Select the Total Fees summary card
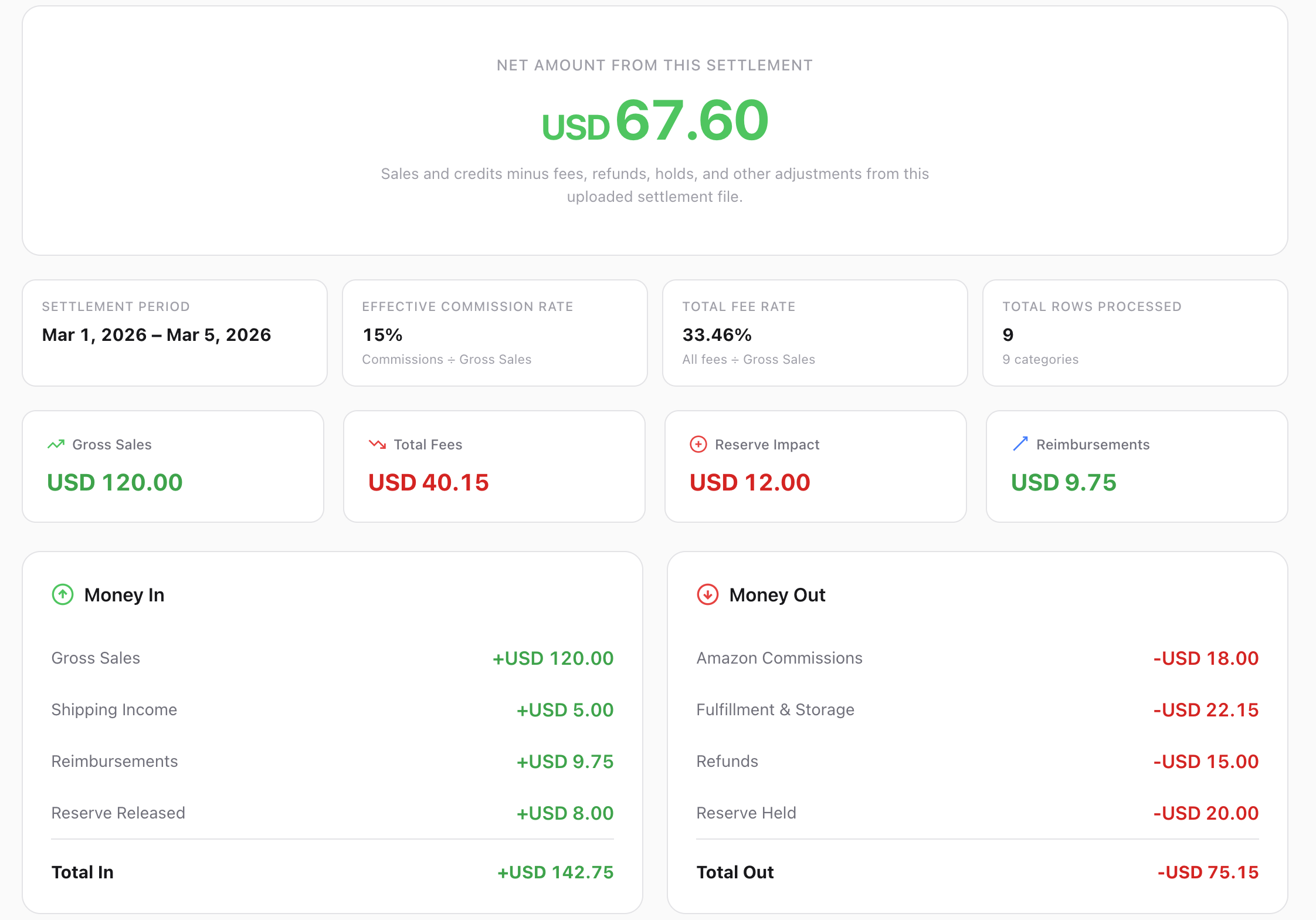 click(x=494, y=466)
